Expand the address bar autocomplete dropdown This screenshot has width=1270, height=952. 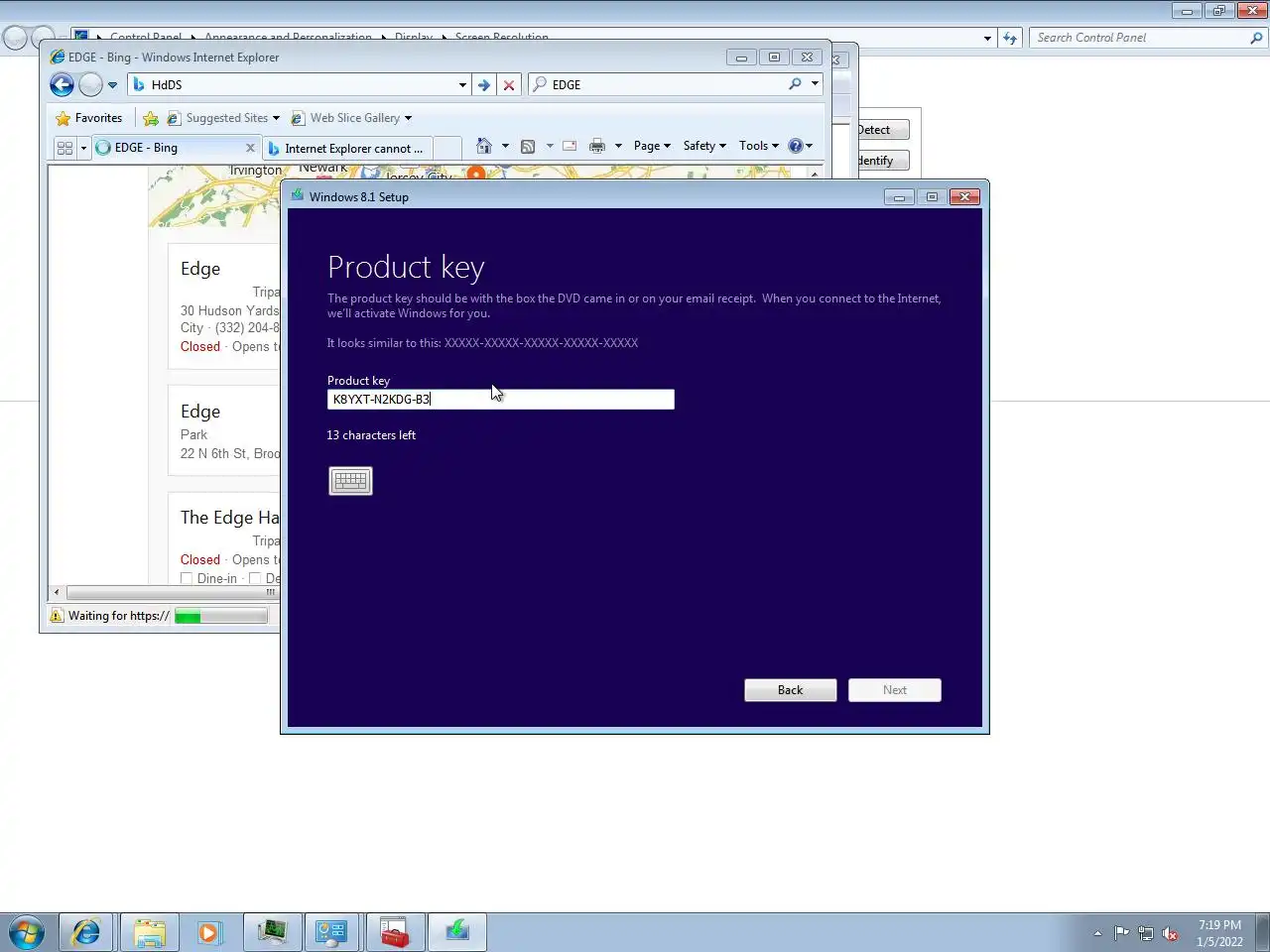(x=462, y=85)
